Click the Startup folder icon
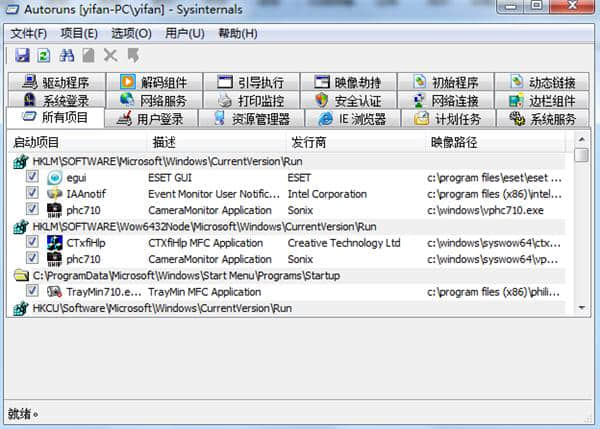The width and height of the screenshot is (600, 429). (x=21, y=276)
